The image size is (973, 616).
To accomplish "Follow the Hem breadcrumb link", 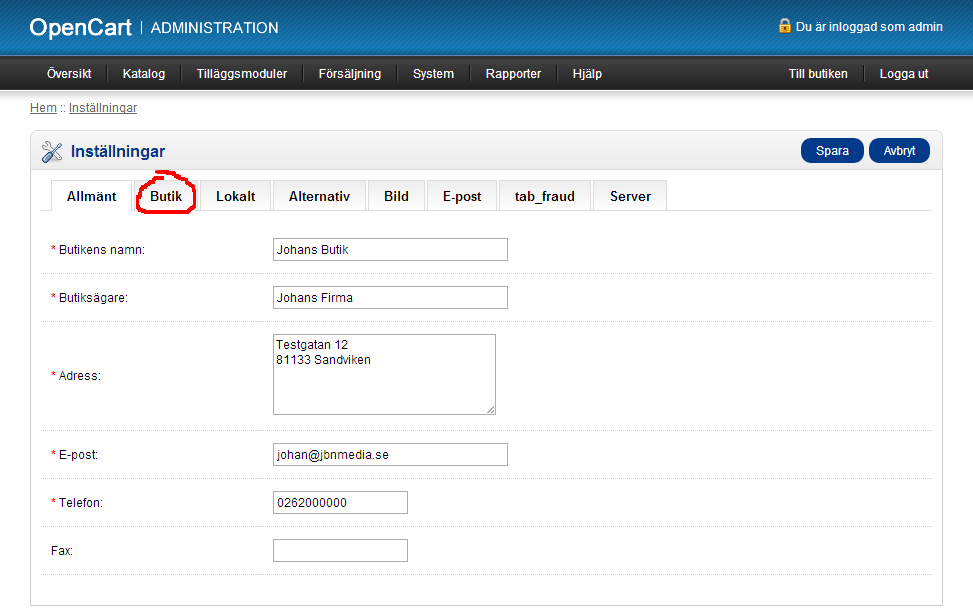I will coord(43,108).
